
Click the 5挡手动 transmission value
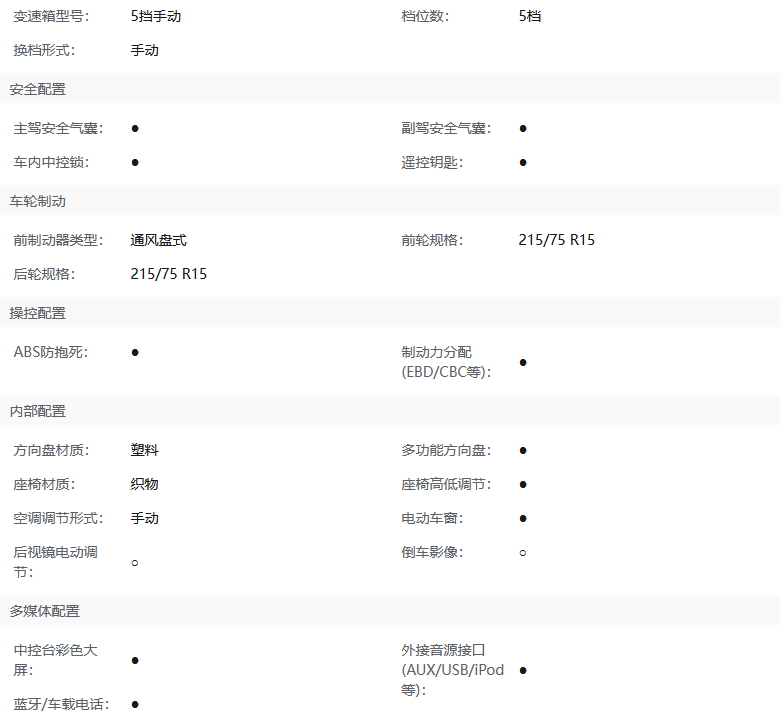[156, 16]
